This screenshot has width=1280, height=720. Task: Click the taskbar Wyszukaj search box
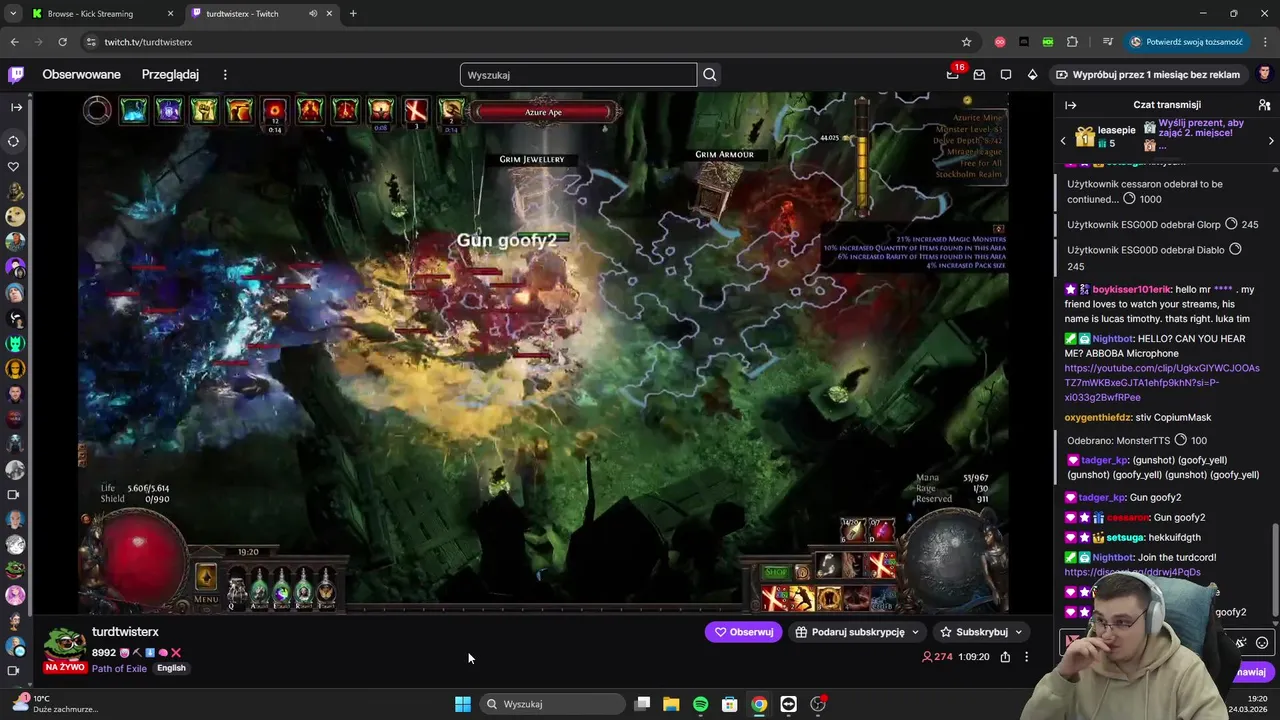pos(551,704)
